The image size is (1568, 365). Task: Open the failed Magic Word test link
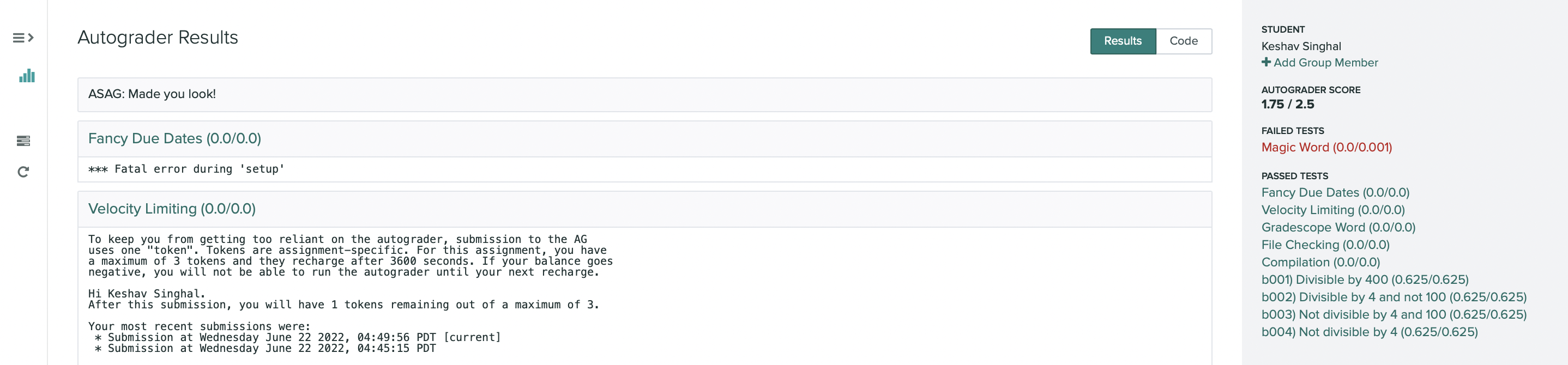click(1326, 147)
